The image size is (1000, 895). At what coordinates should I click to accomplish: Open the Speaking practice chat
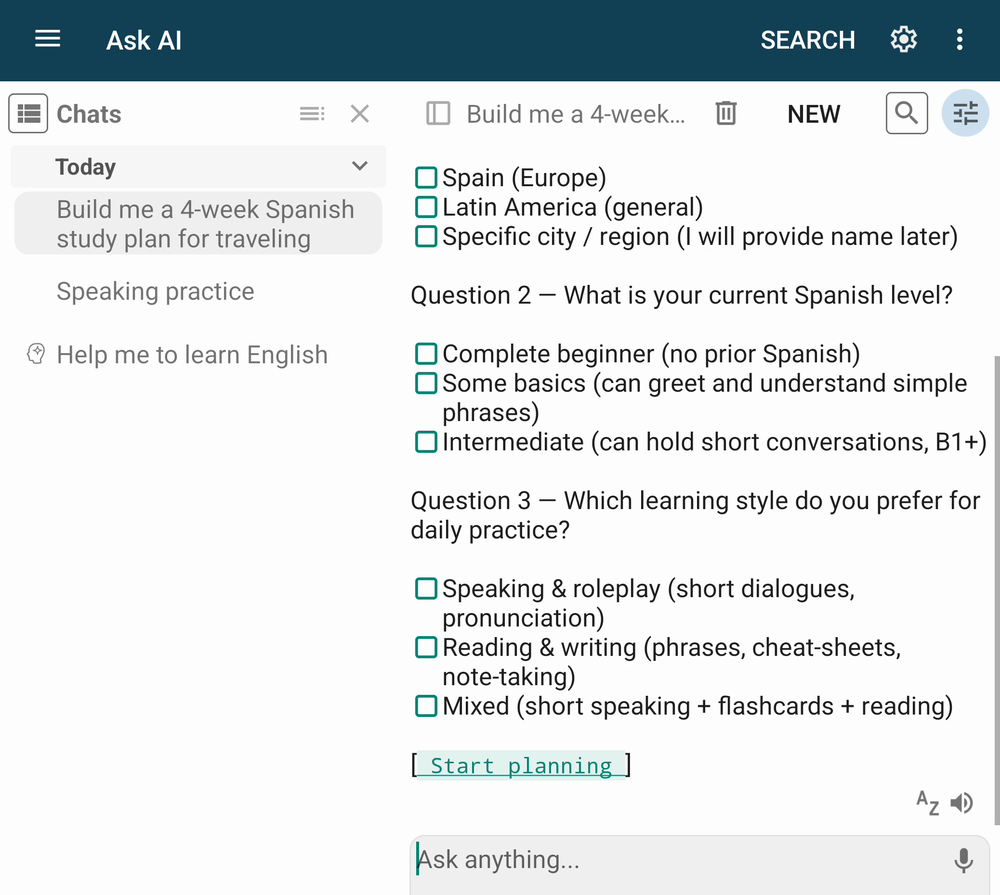tap(155, 292)
